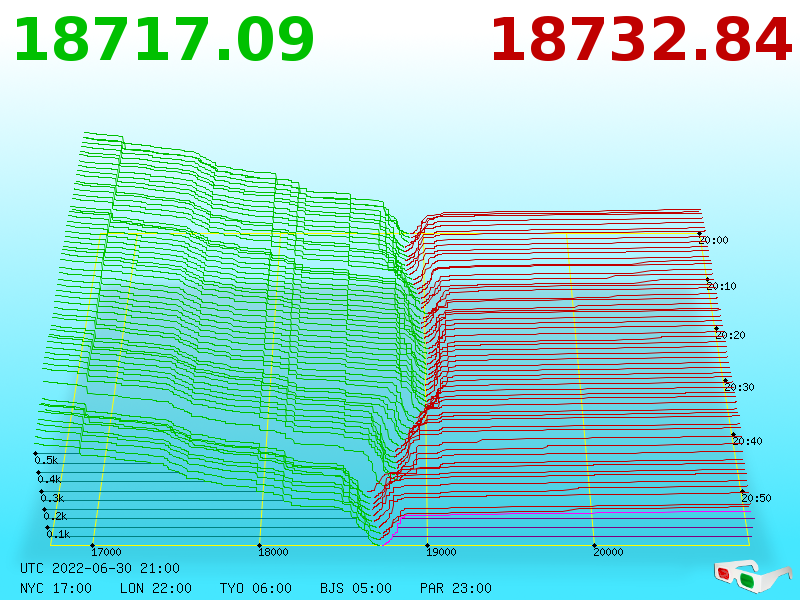Viewport: 800px width, 600px height.
Task: Click the 20:30 time axis marker
Action: point(739,387)
